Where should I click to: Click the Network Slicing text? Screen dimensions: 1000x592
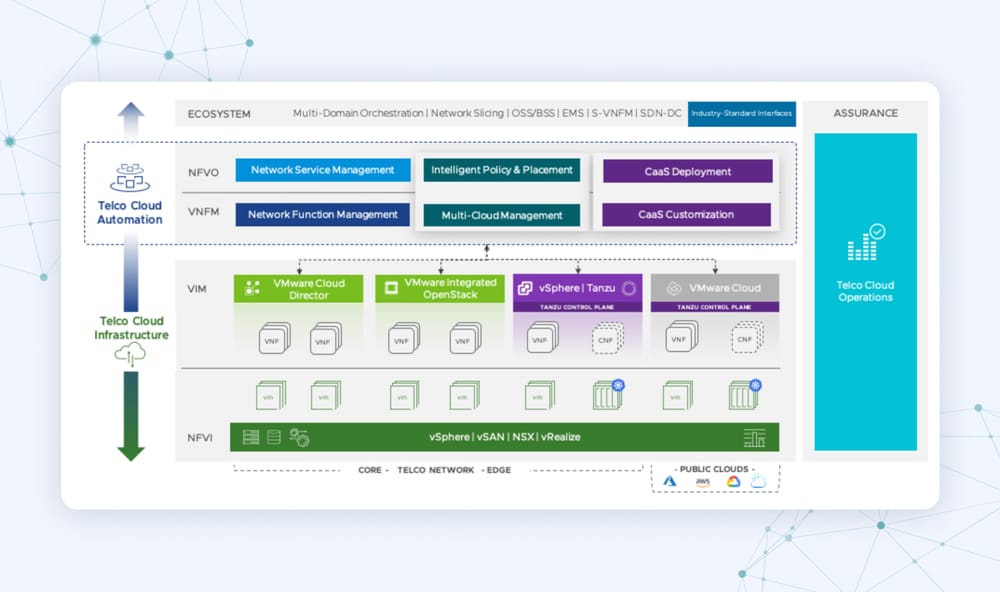(x=467, y=113)
